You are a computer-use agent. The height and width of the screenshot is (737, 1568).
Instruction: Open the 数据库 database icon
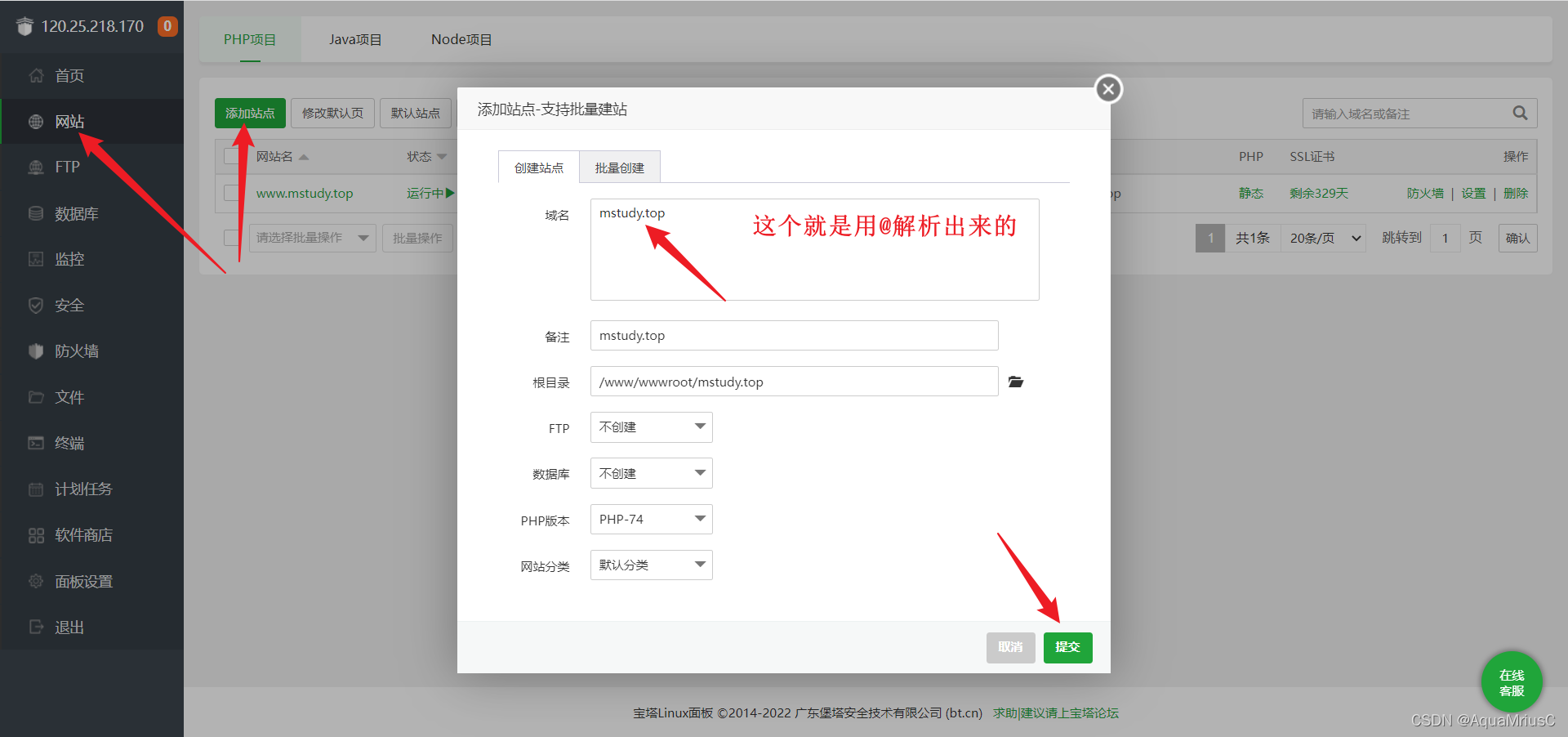point(36,213)
